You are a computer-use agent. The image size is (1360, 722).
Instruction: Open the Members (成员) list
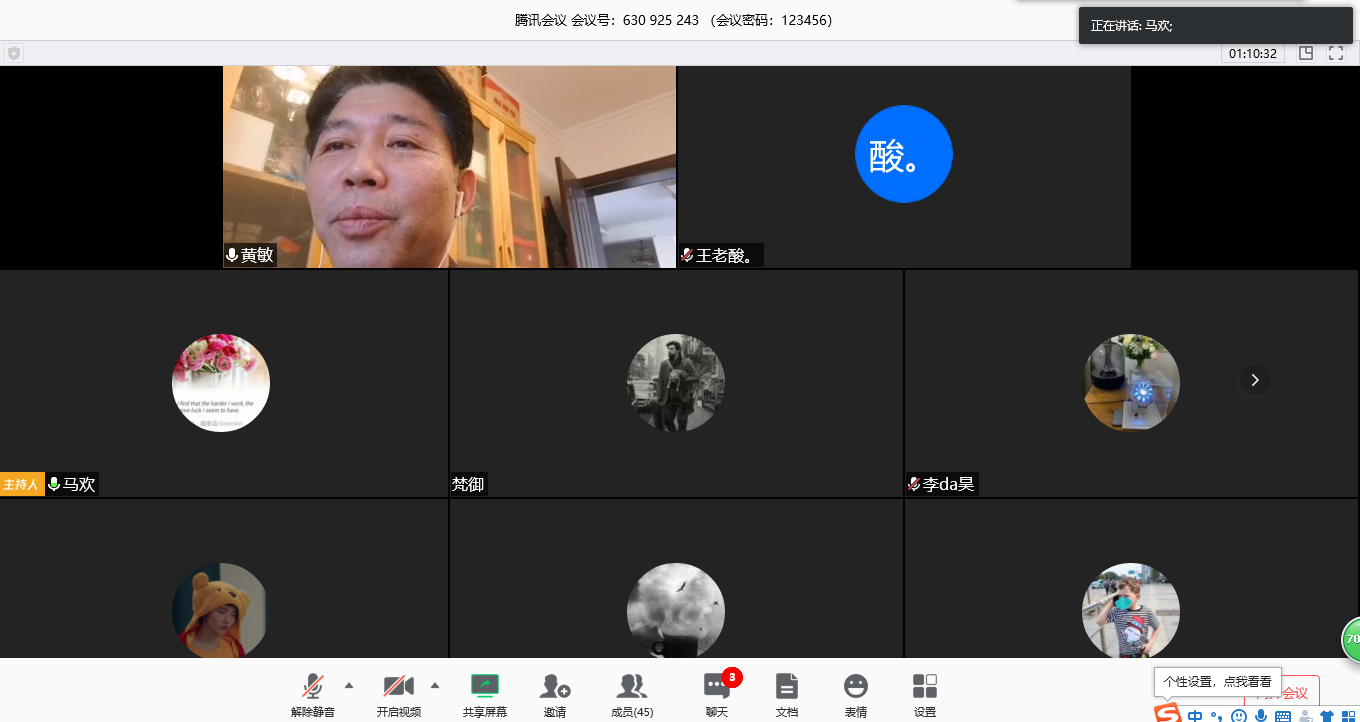tap(631, 687)
